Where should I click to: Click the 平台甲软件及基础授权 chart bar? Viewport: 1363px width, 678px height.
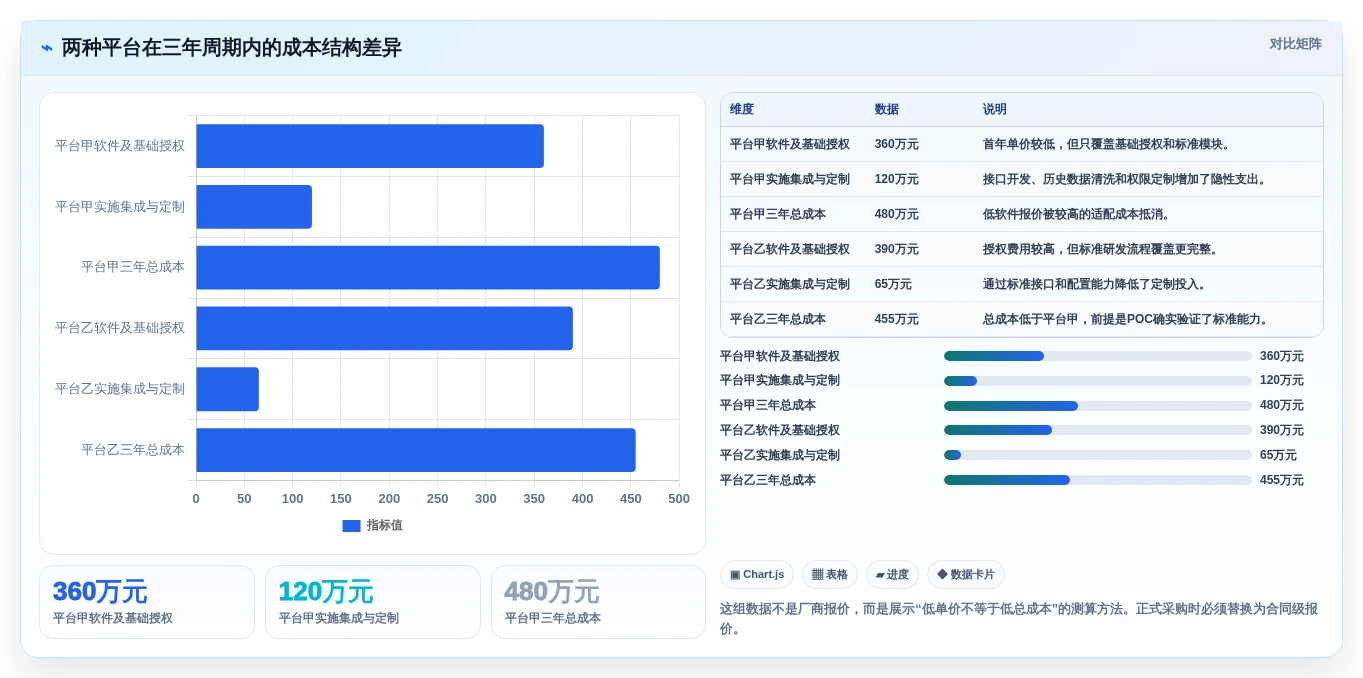pyautogui.click(x=370, y=146)
